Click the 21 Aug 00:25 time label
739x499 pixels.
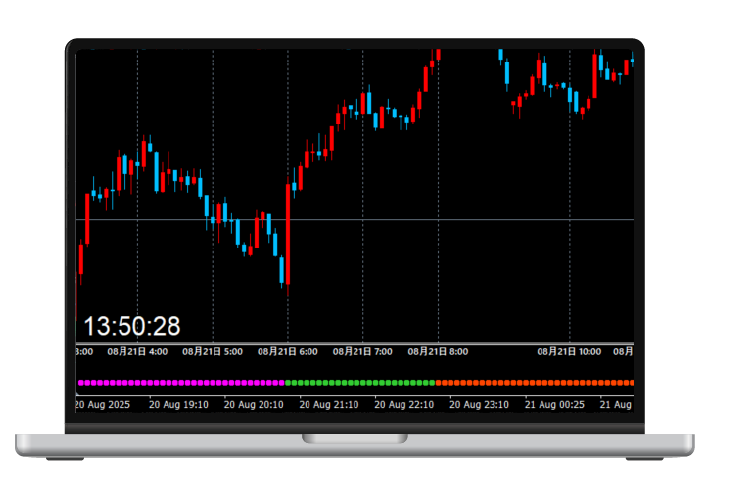[554, 405]
